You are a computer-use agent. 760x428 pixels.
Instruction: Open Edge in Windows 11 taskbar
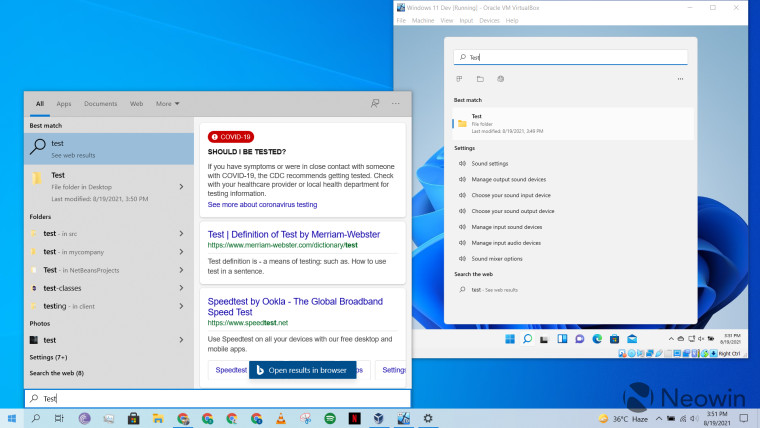(597, 339)
